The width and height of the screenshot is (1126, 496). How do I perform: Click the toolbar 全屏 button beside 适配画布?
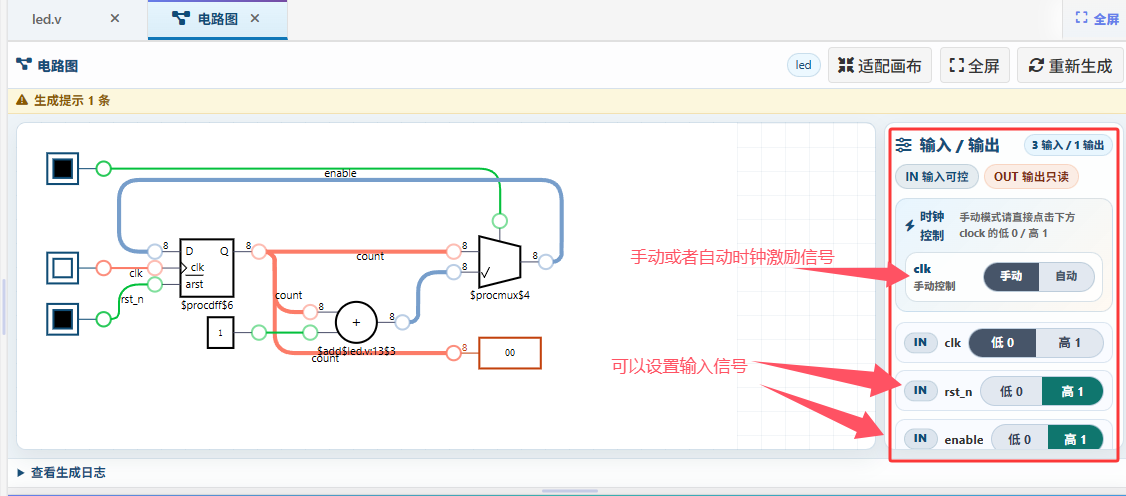point(974,66)
